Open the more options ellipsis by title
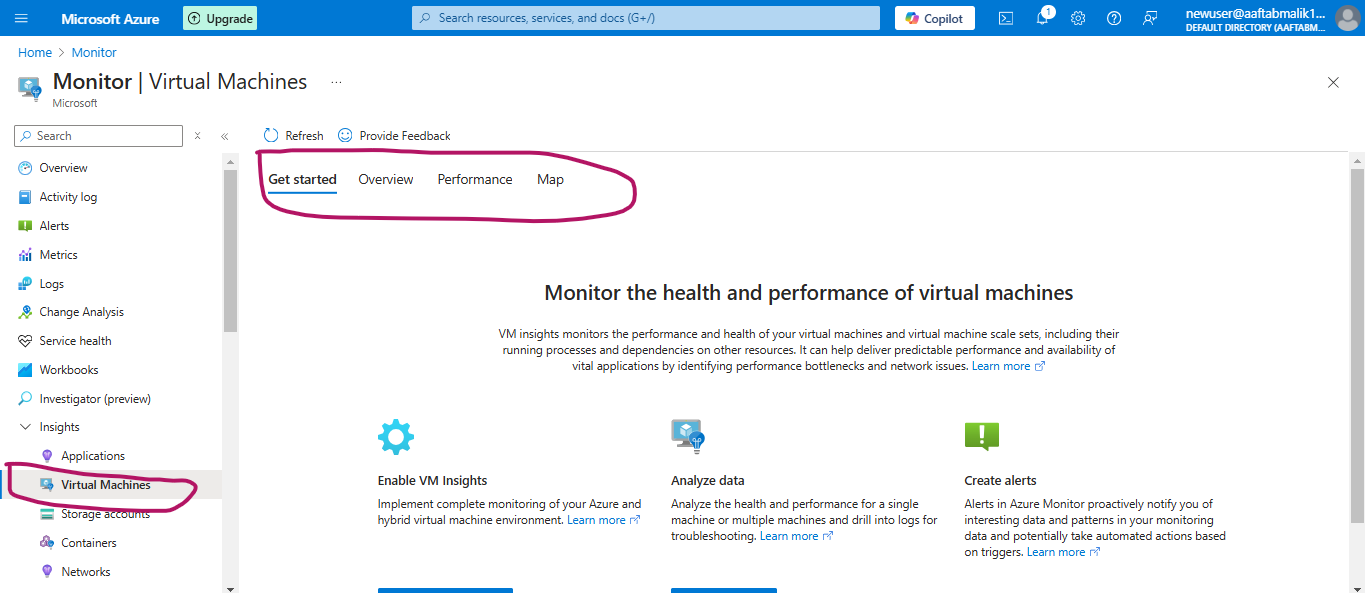Image resolution: width=1365 pixels, height=593 pixels. (x=336, y=82)
